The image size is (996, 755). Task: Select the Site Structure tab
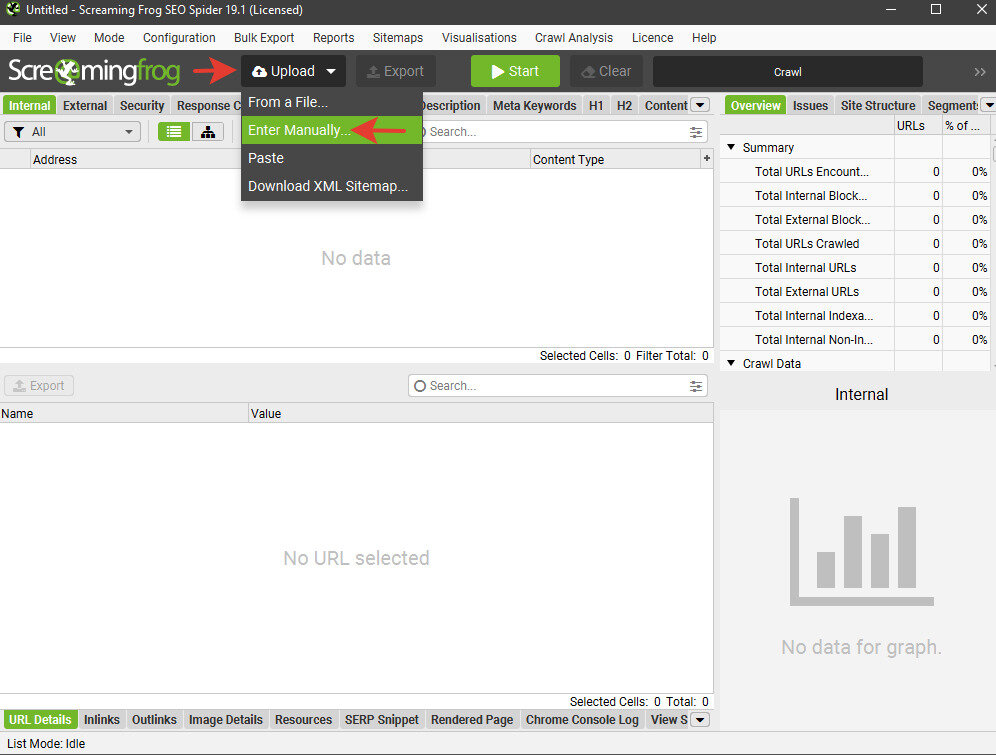click(878, 105)
